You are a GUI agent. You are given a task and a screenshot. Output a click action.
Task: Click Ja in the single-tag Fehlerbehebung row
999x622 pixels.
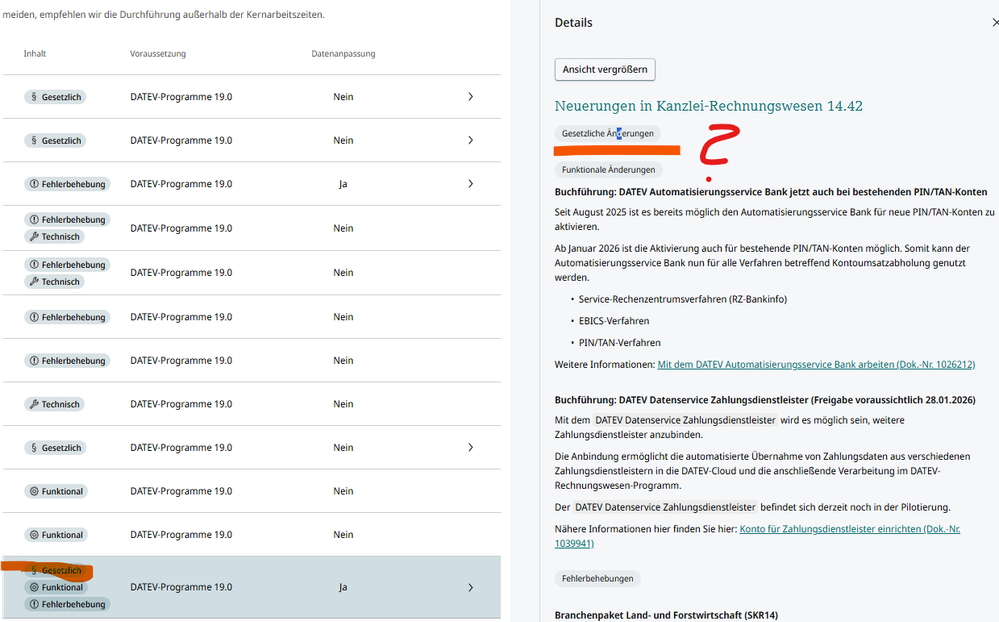click(x=343, y=184)
